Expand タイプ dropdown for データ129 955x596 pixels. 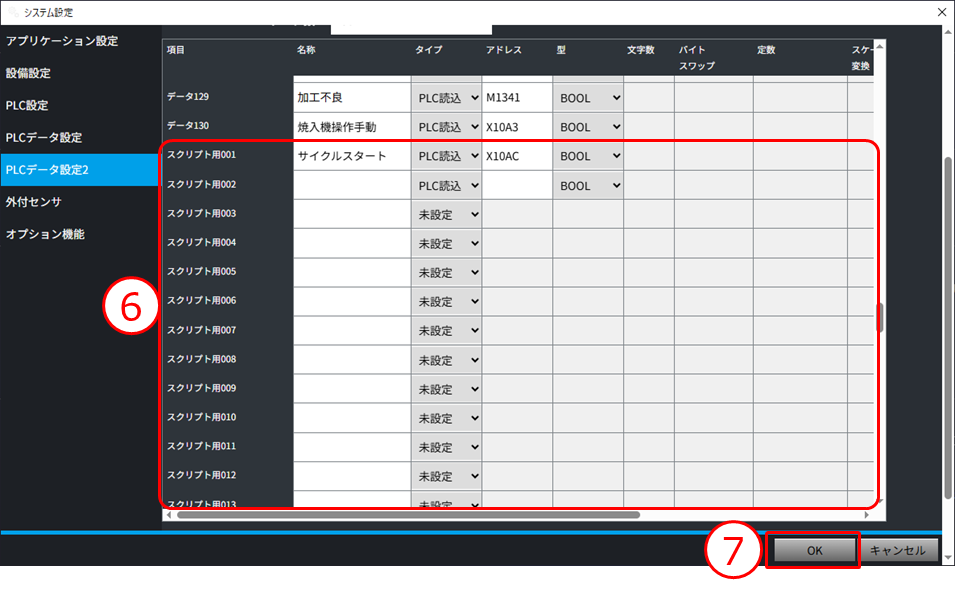[x=448, y=98]
